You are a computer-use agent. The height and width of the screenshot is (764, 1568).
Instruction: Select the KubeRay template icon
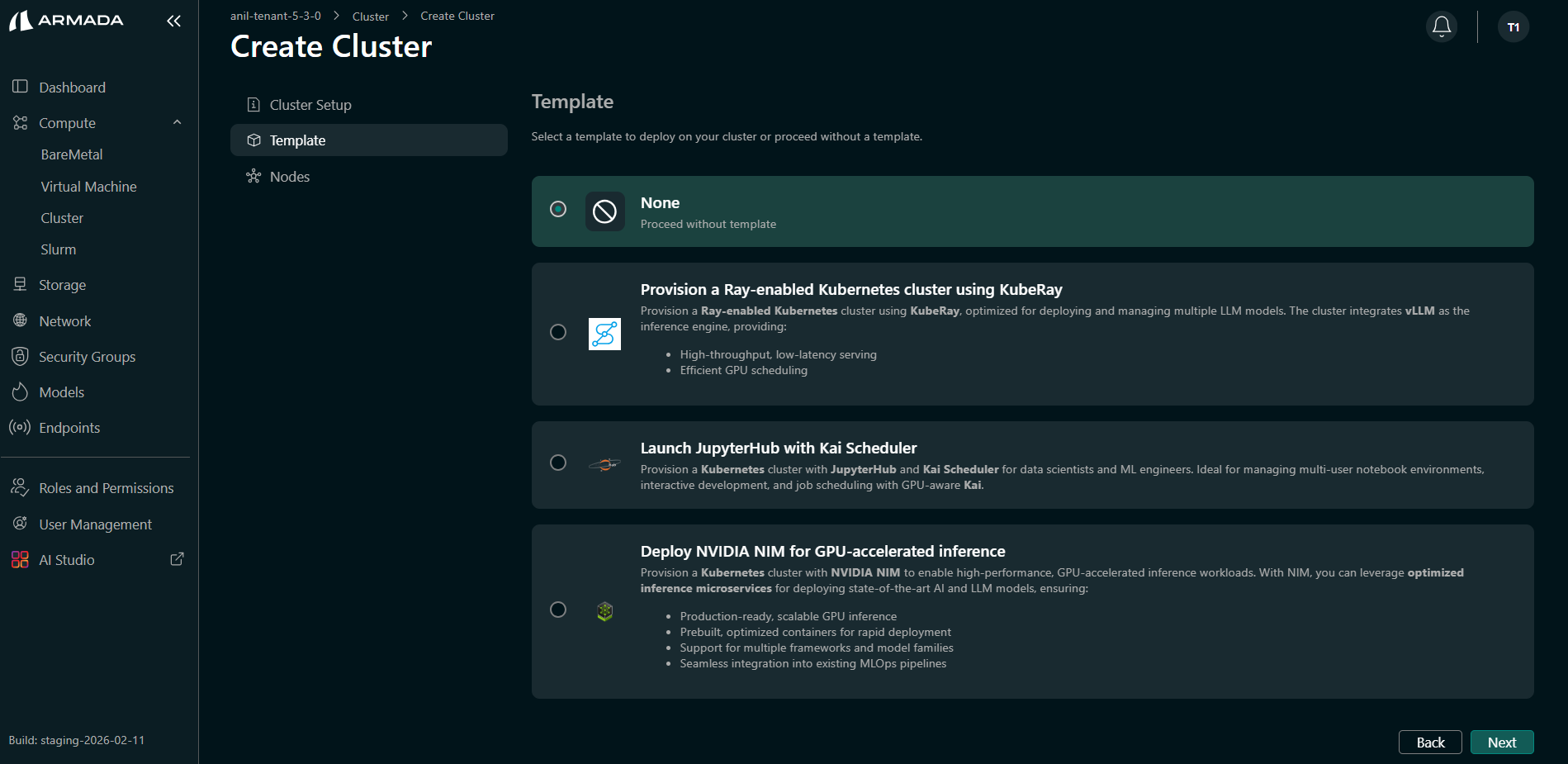604,334
